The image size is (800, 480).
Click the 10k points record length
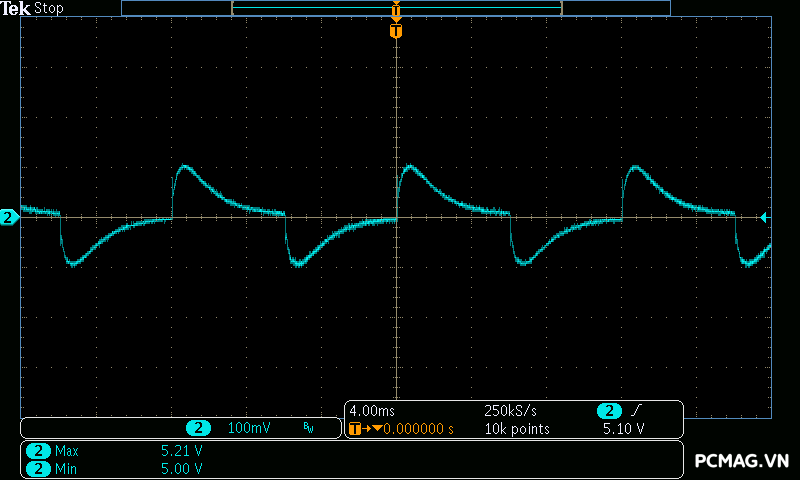tap(516, 429)
